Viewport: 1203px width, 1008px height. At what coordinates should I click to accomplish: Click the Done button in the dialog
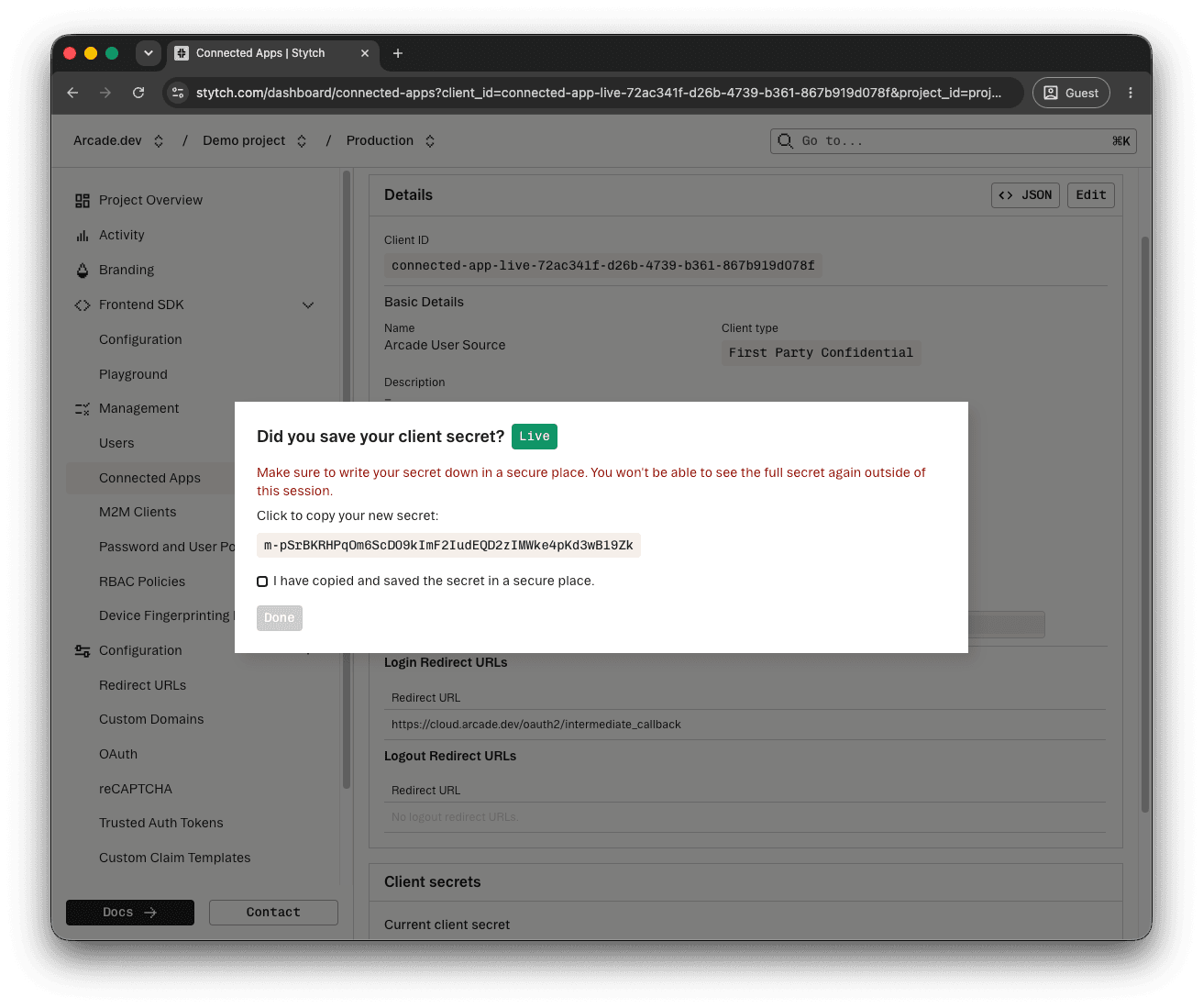(280, 618)
